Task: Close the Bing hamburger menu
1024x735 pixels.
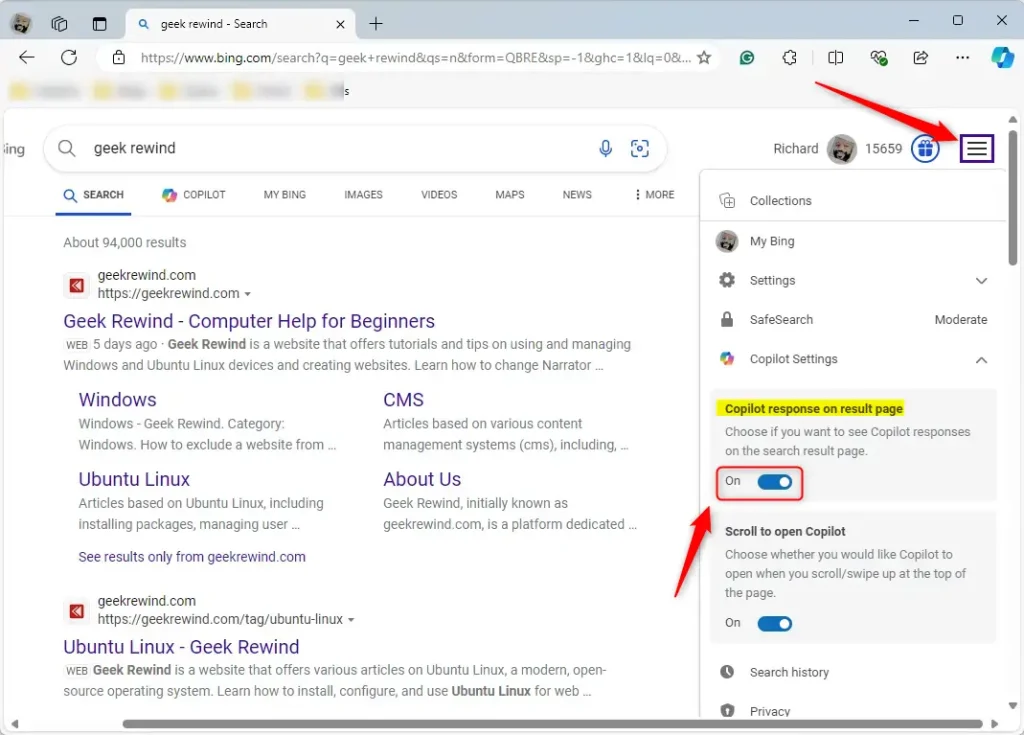Action: click(977, 148)
